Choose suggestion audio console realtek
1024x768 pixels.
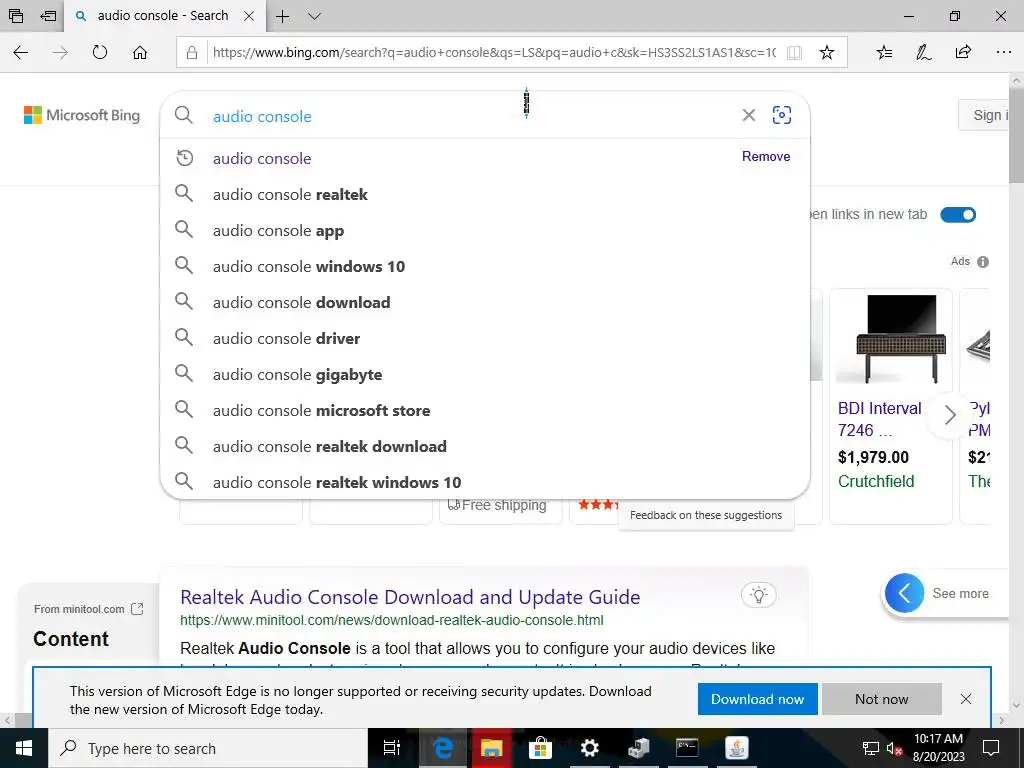[484, 195]
